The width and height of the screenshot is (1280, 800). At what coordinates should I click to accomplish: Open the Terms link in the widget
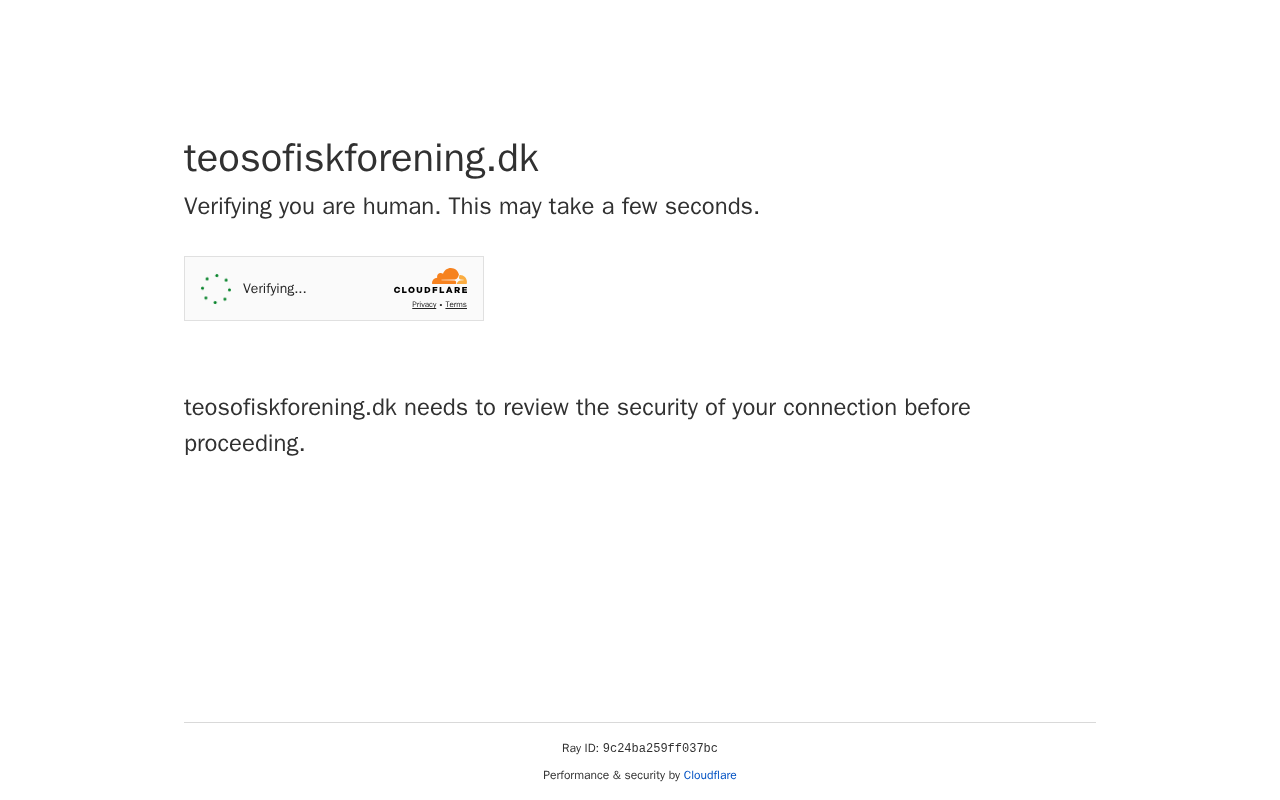(x=456, y=305)
